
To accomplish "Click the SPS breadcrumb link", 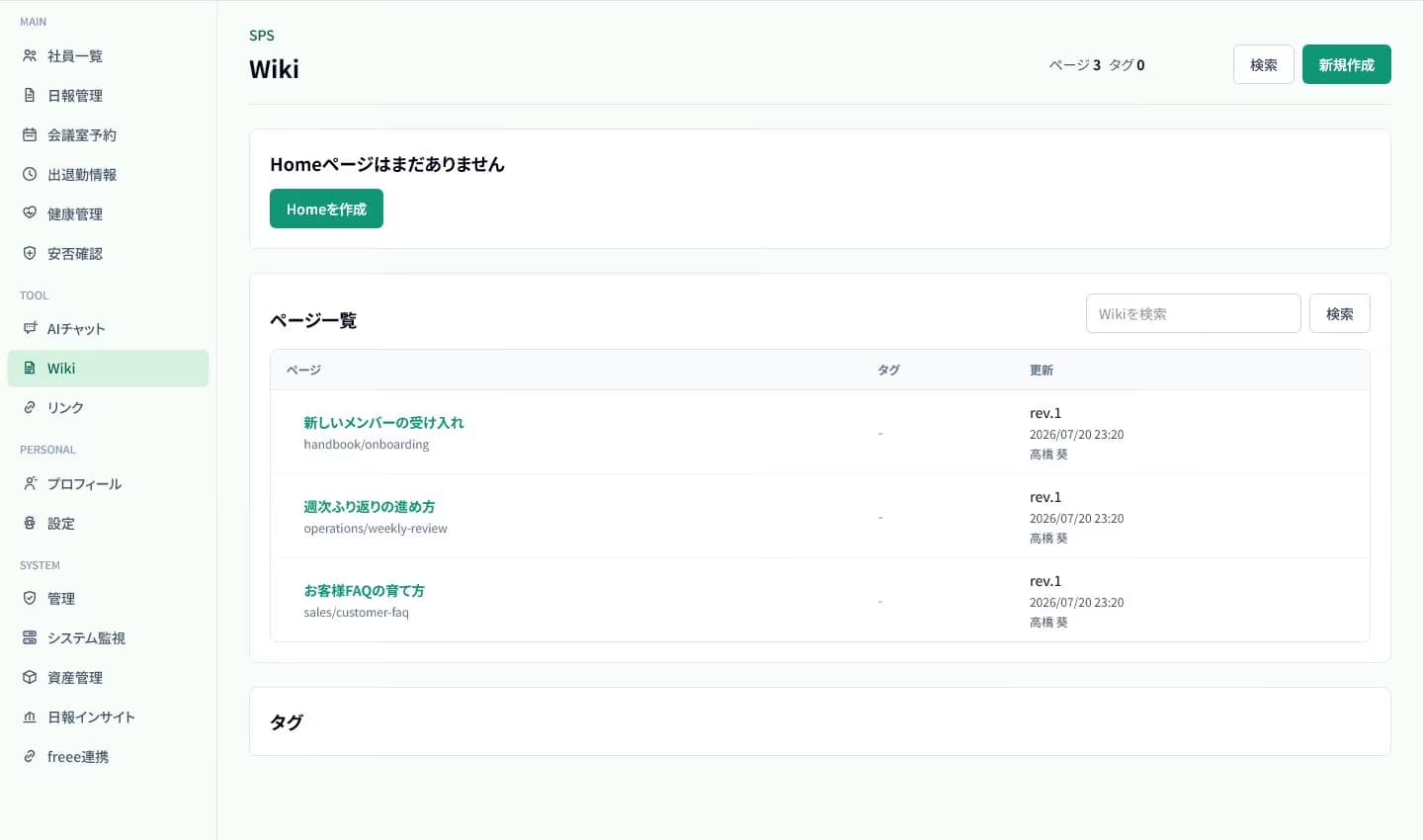I will tap(262, 36).
